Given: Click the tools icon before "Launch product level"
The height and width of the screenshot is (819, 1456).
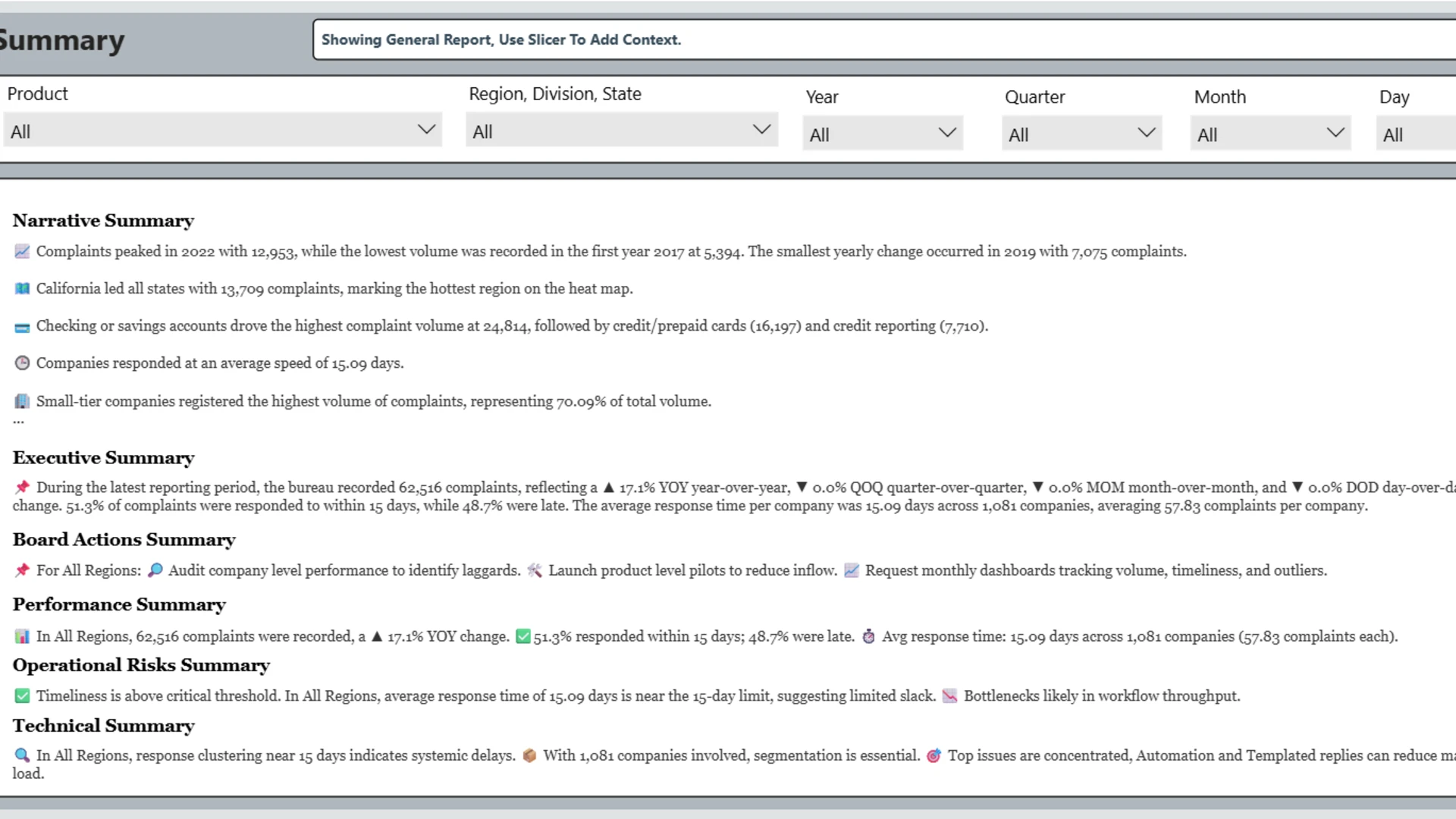Looking at the screenshot, I should (535, 570).
